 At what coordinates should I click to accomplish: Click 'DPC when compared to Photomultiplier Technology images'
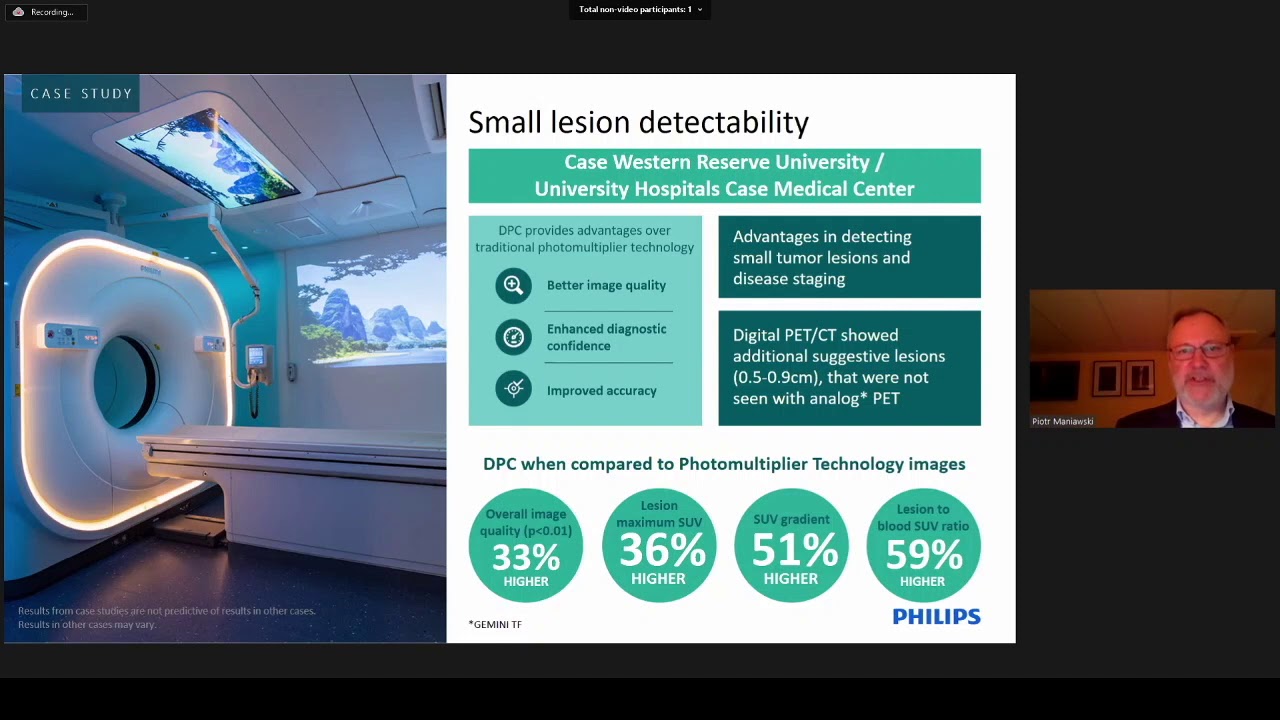(x=724, y=464)
